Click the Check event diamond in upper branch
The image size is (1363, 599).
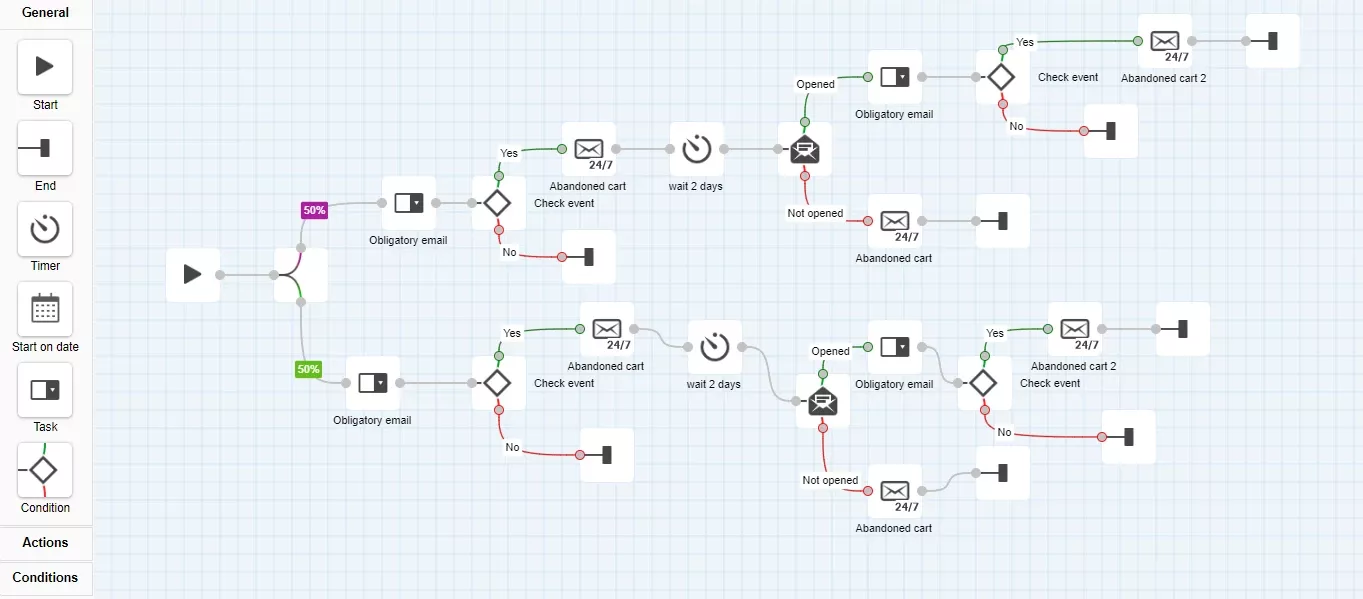[x=498, y=203]
